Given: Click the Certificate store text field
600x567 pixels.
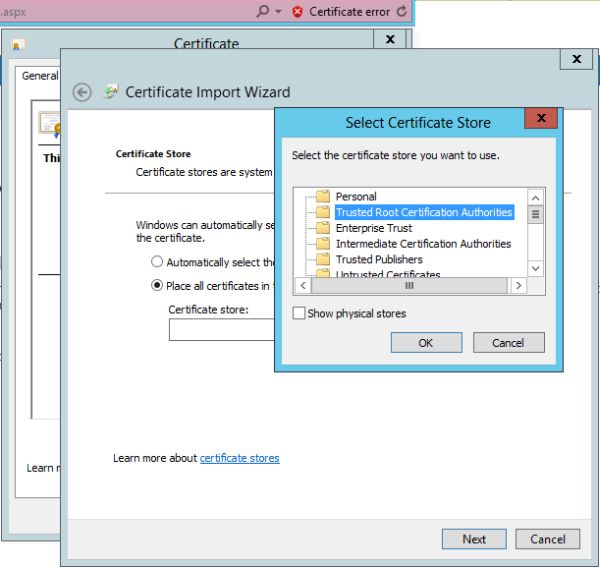Looking at the screenshot, I should click(222, 330).
